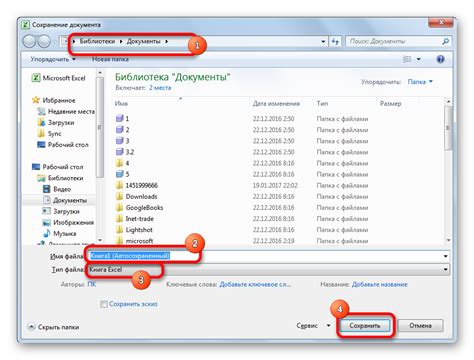Viewport: 474px width, 360px height.
Task: Open the Сервис tools dropdown
Action: [x=313, y=325]
